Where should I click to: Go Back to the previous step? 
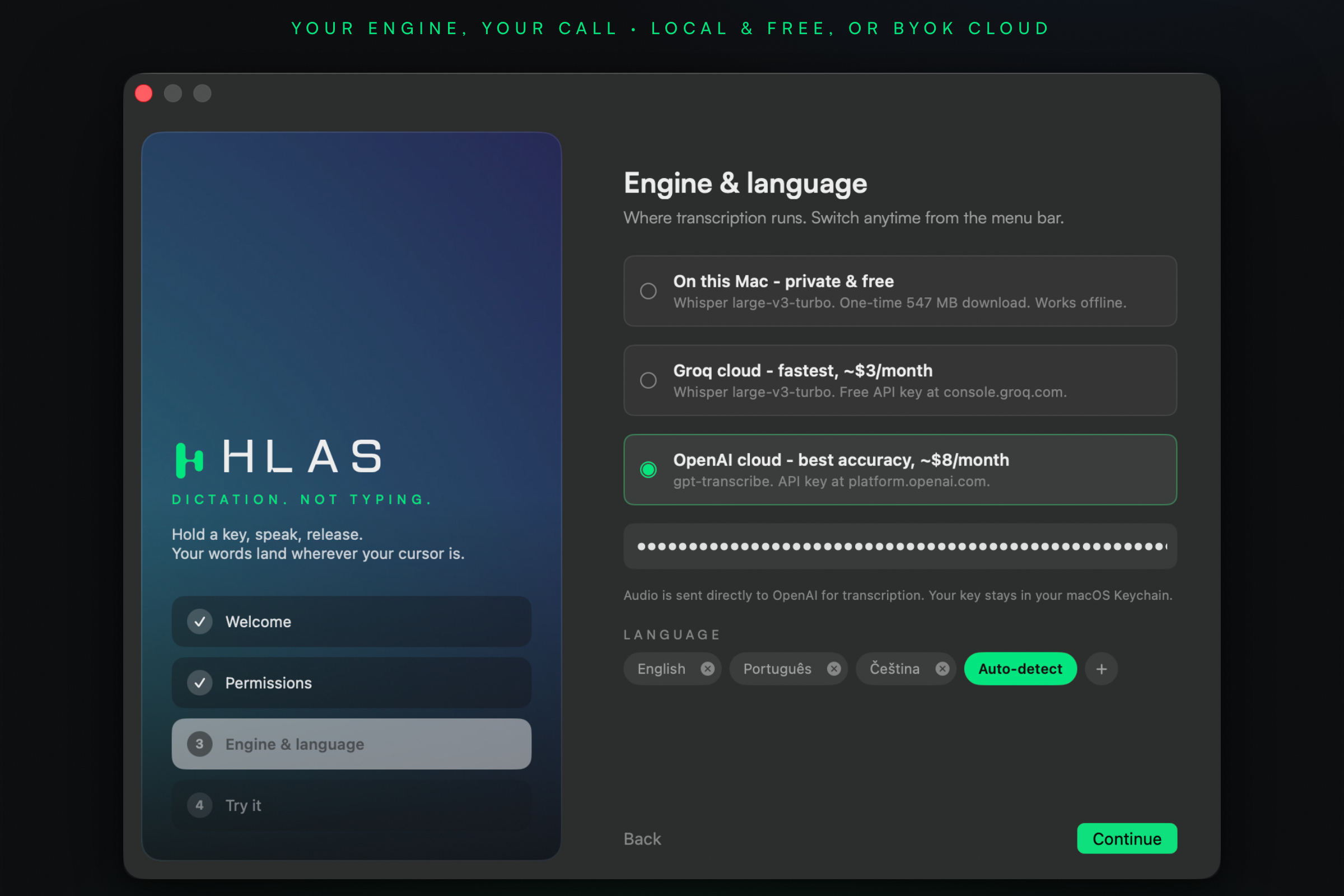642,839
